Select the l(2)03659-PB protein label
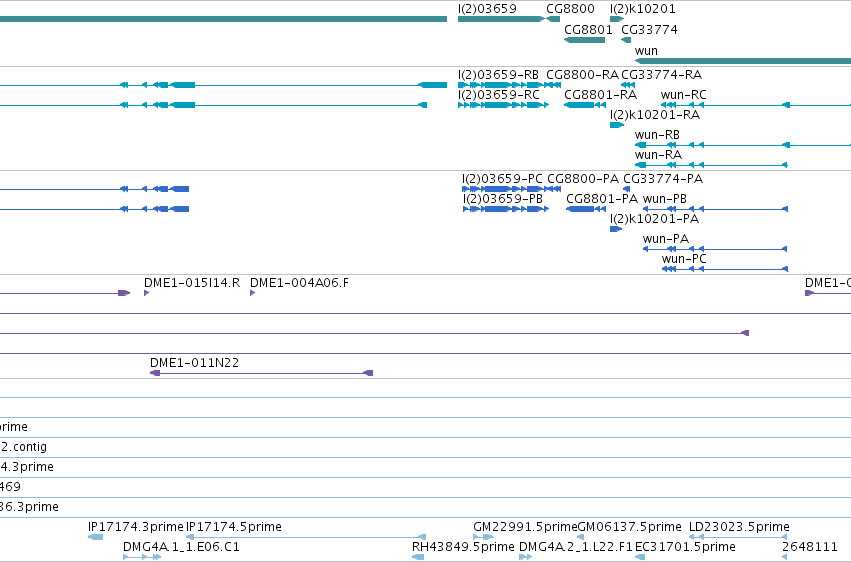Screen dimensions: 851x562 [x=503, y=199]
